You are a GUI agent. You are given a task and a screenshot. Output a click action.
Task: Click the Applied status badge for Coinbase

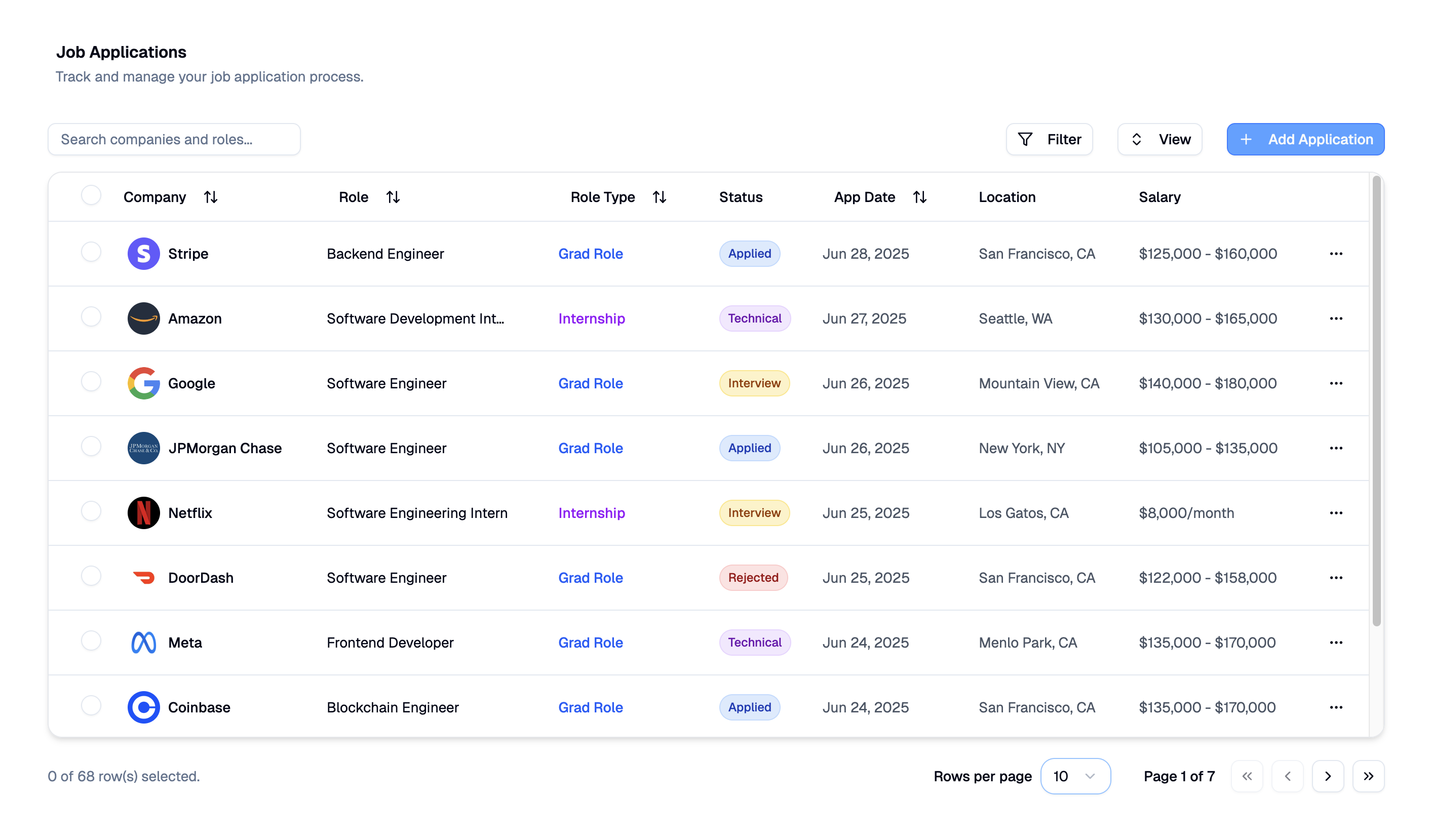pos(750,707)
